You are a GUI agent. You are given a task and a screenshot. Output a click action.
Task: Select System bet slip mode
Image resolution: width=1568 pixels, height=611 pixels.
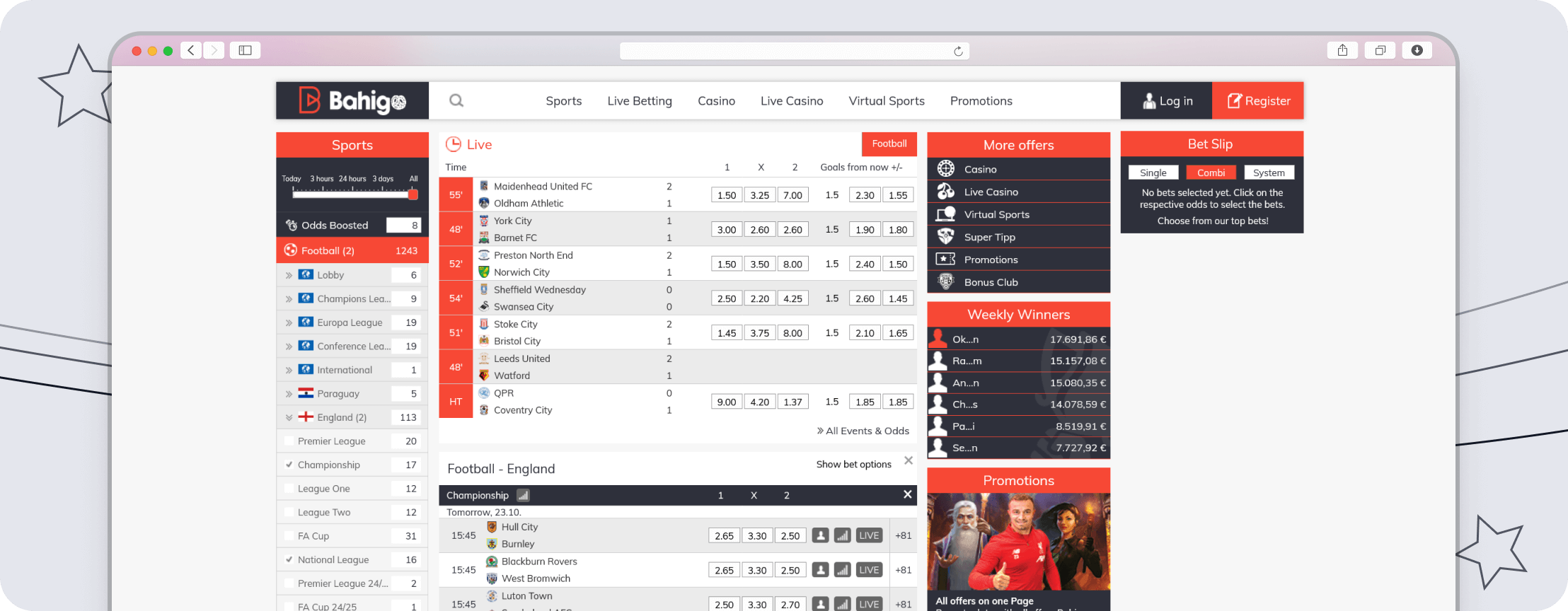[1269, 173]
